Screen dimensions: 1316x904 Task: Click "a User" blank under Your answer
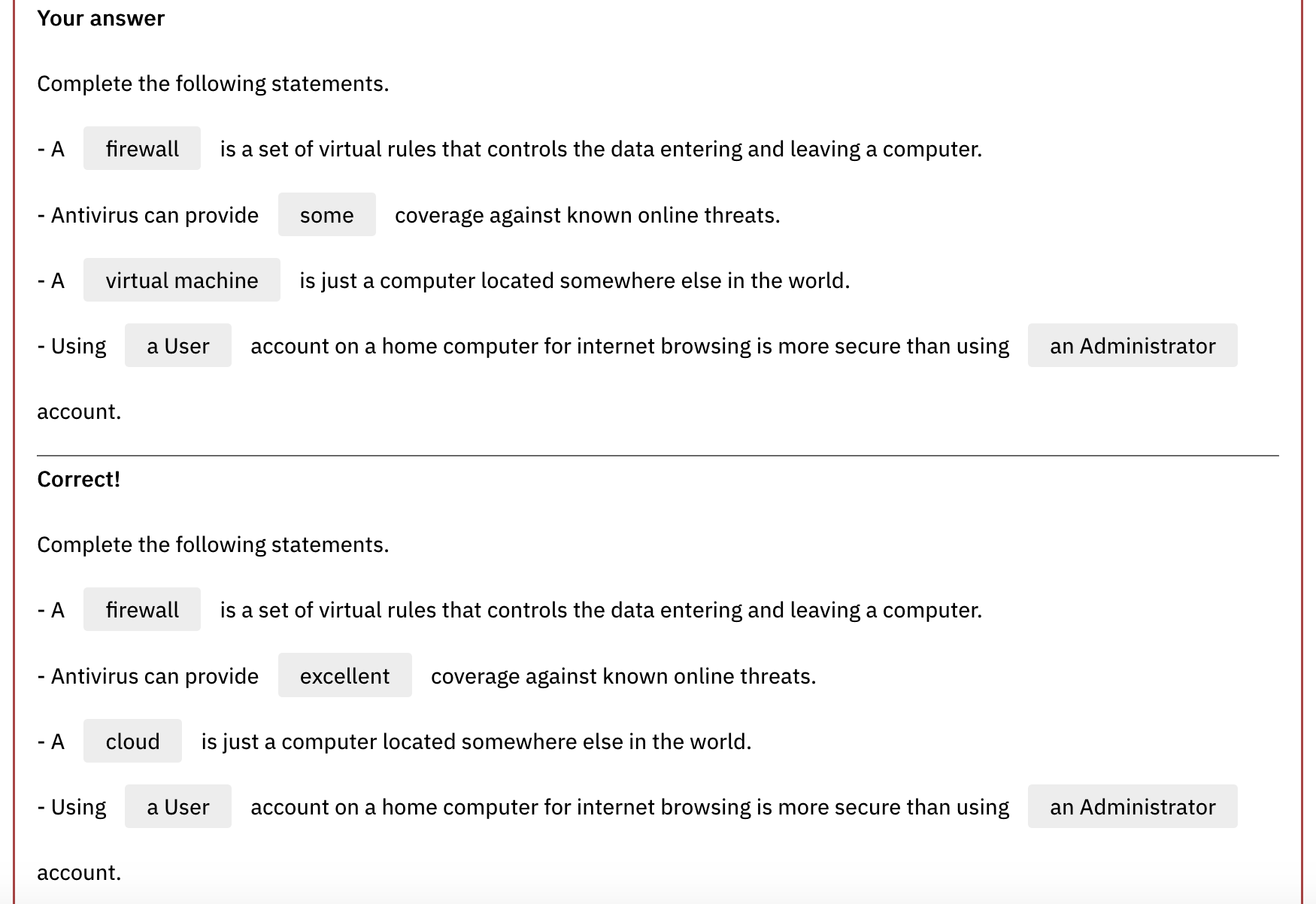coord(177,346)
